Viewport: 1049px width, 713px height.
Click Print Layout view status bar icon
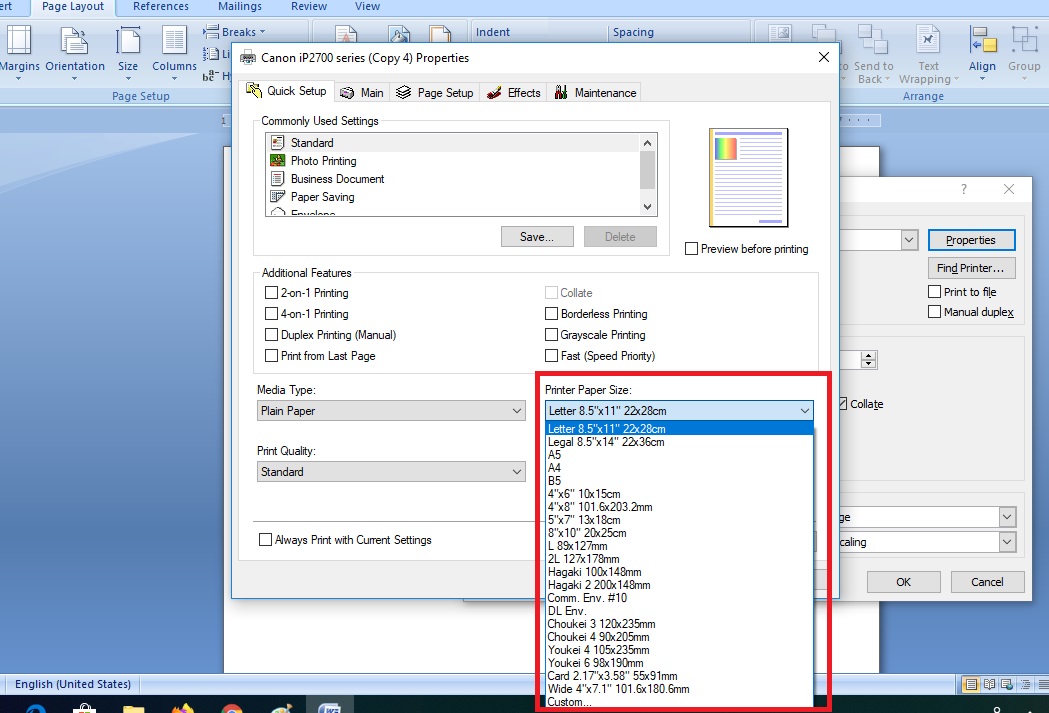969,684
